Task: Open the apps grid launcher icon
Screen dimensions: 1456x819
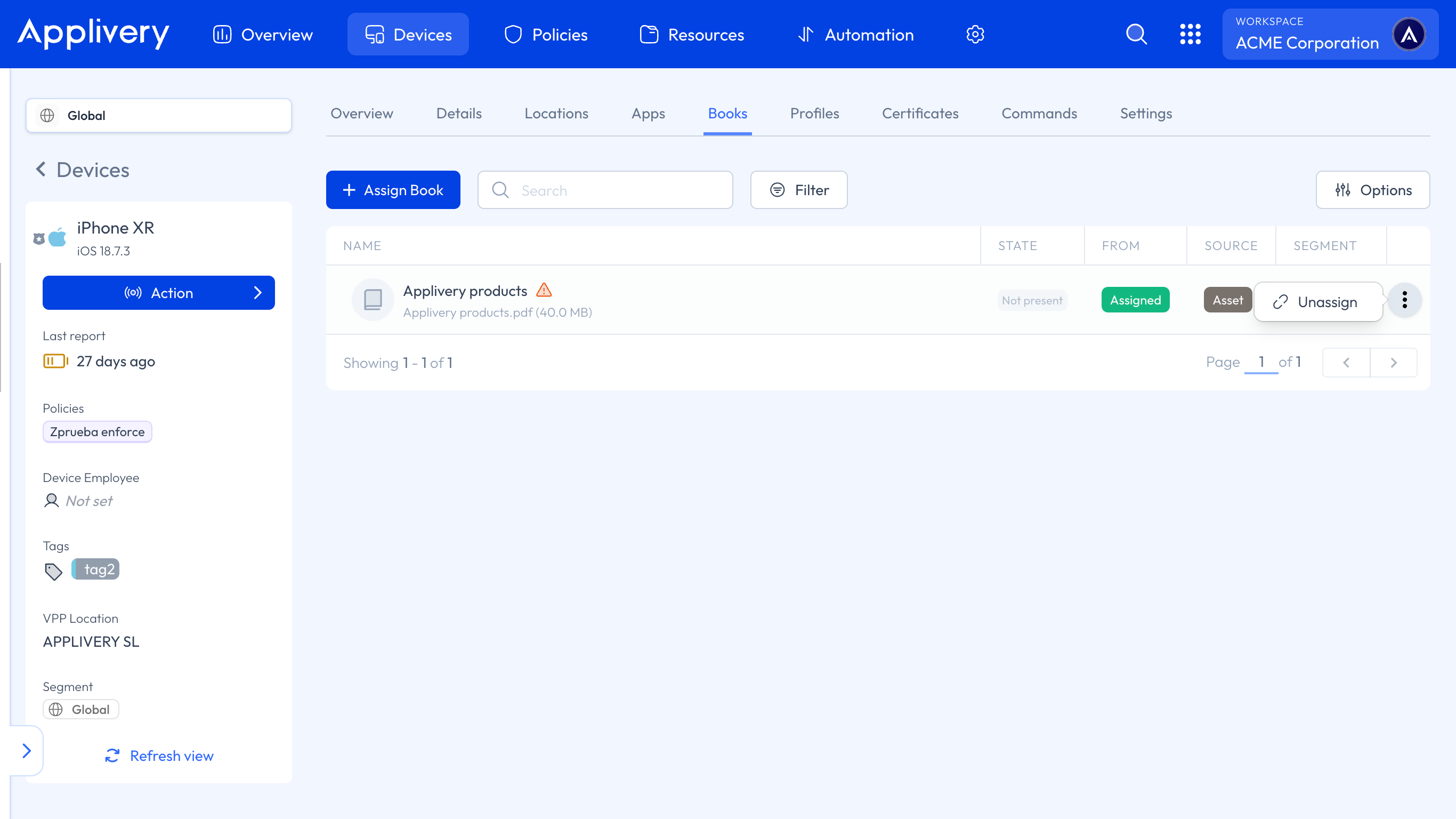Action: (1190, 35)
